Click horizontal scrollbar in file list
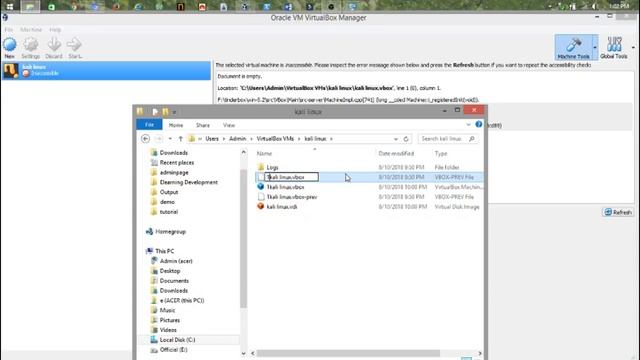Viewport: 640px width, 360px height. point(348,353)
